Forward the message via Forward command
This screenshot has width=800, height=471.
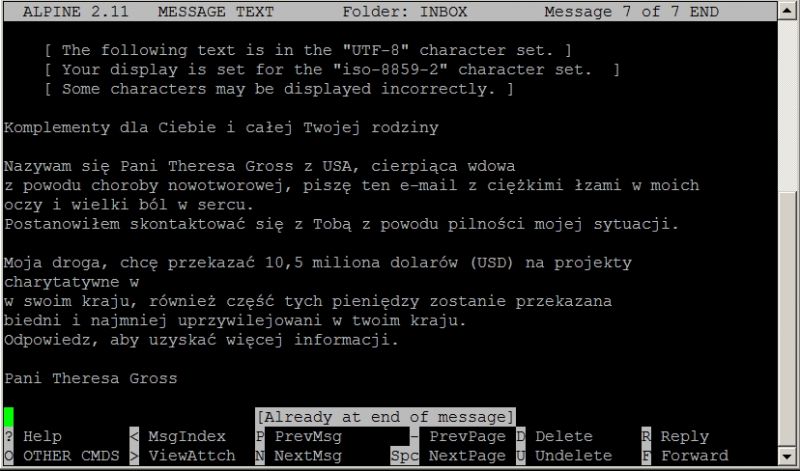point(694,455)
